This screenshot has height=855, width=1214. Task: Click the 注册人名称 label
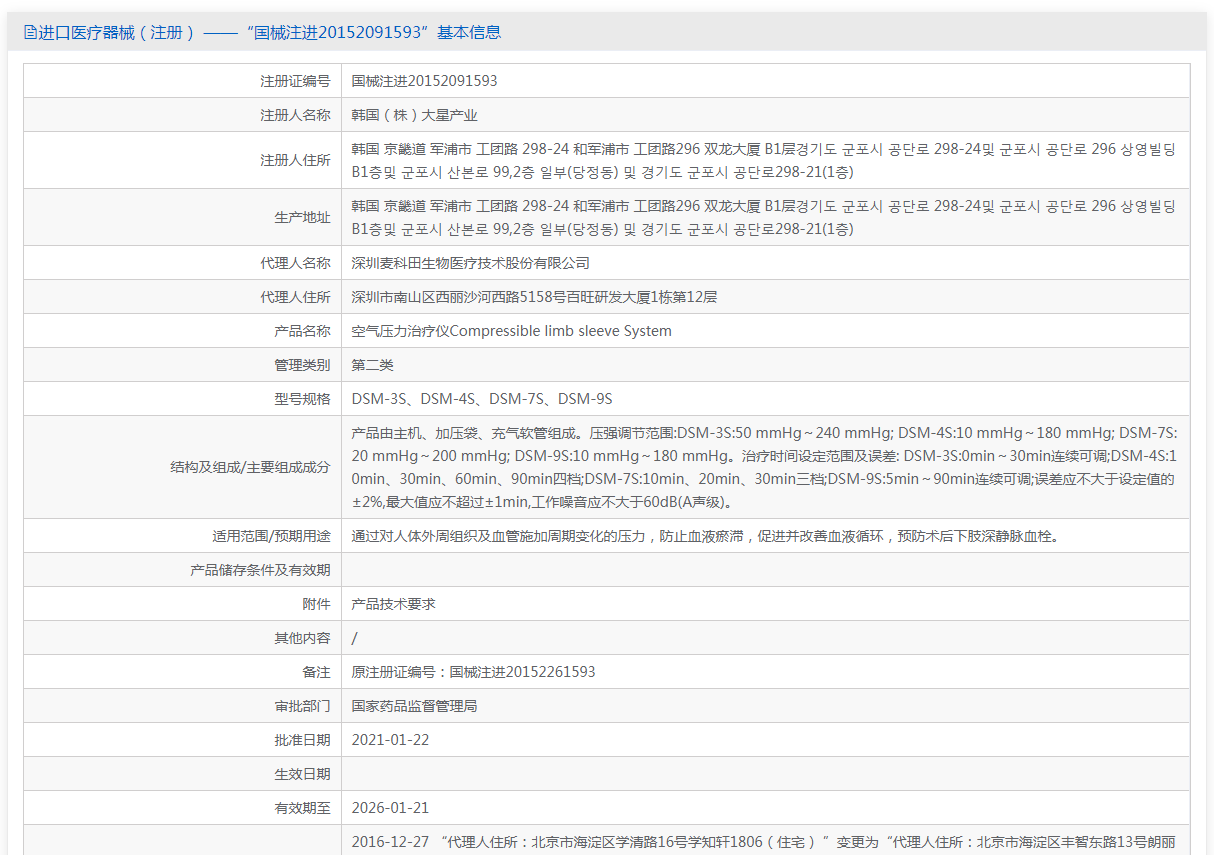point(295,115)
